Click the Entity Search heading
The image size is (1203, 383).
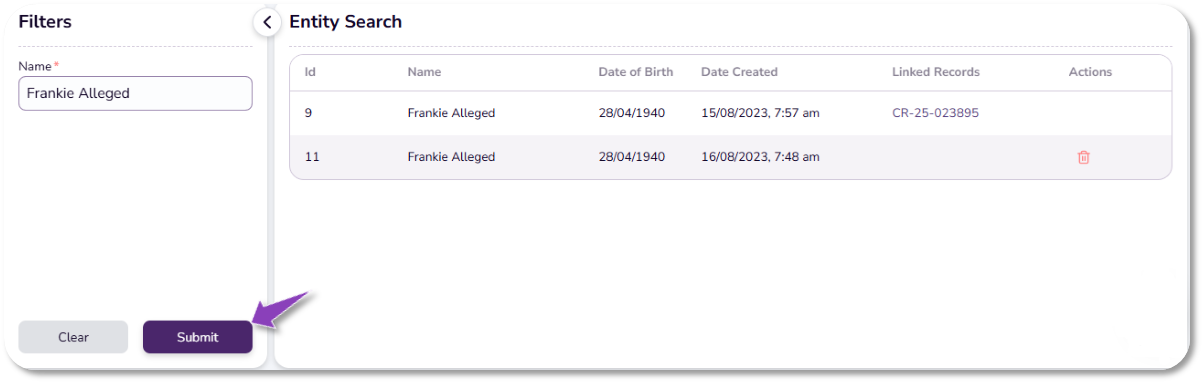pyautogui.click(x=345, y=22)
